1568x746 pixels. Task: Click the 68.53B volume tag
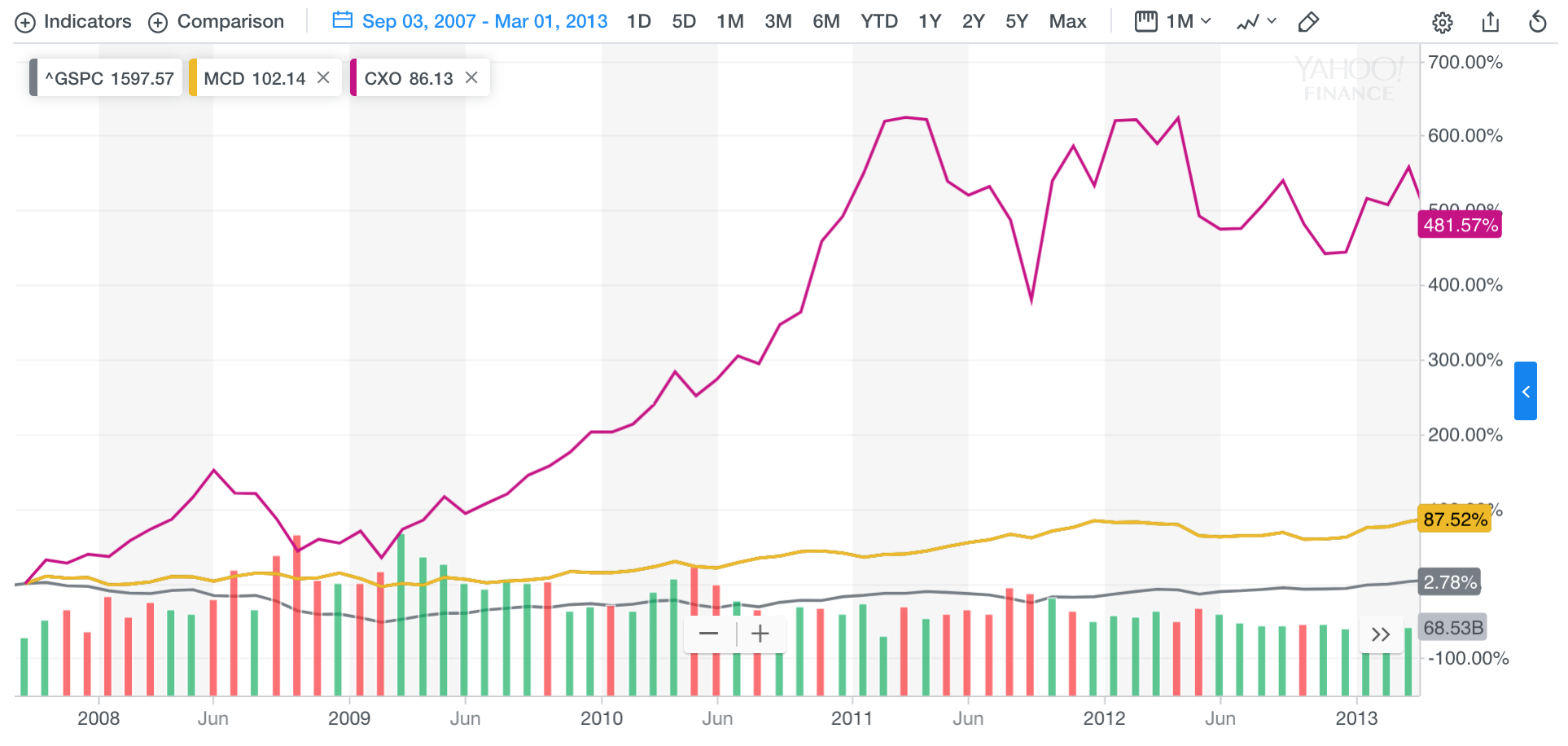pos(1453,628)
